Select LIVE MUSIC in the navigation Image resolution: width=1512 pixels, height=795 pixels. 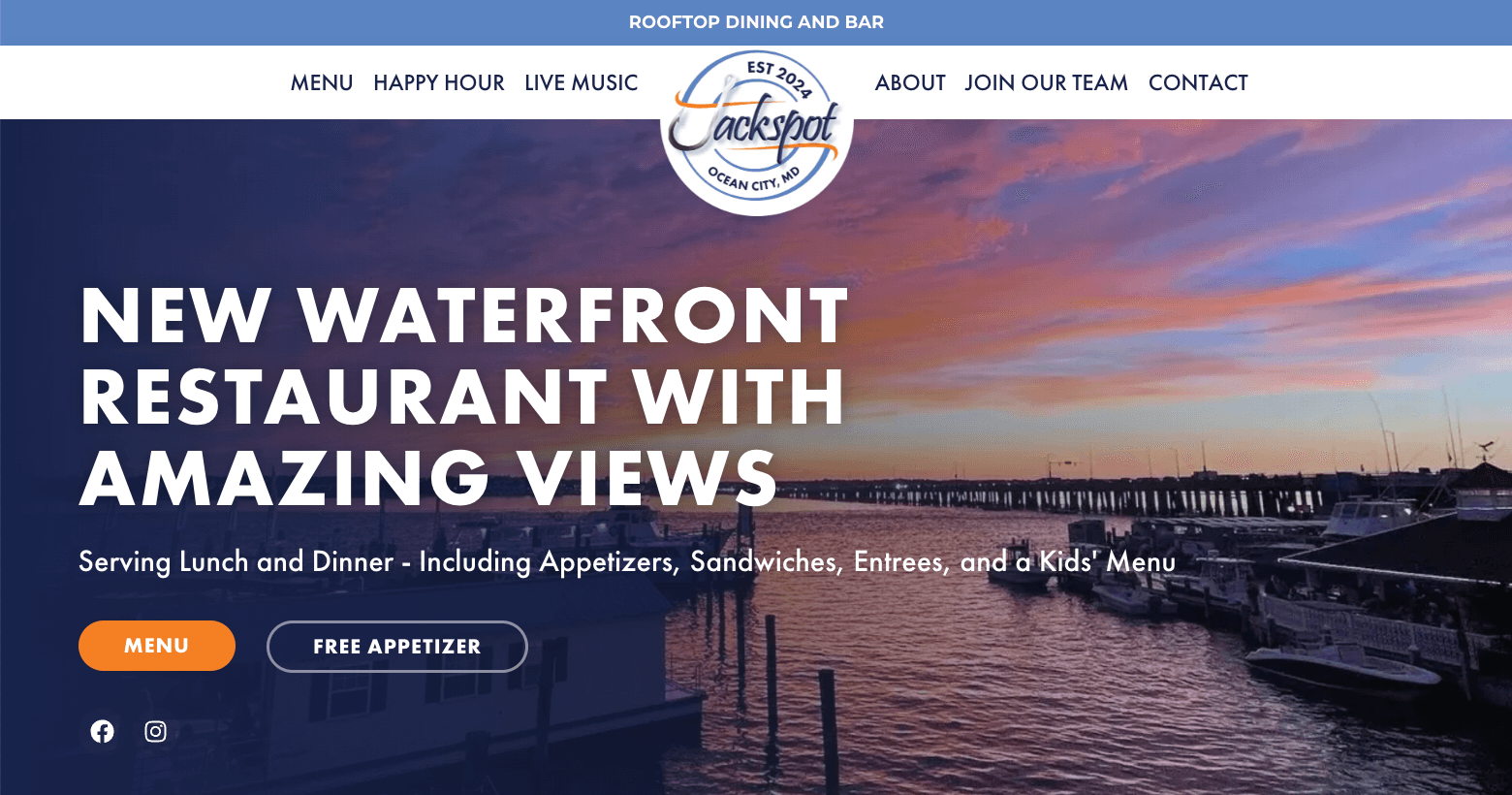582,82
